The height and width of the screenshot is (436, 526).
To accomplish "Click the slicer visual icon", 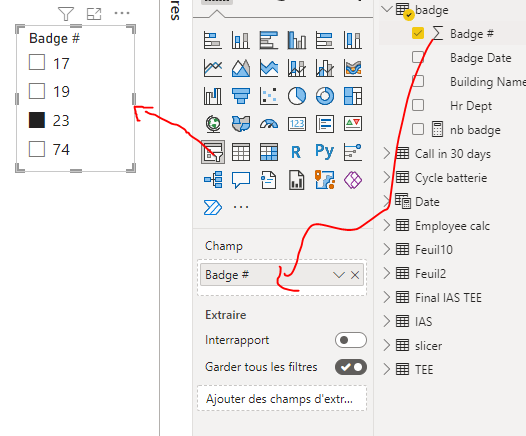I will pyautogui.click(x=213, y=152).
